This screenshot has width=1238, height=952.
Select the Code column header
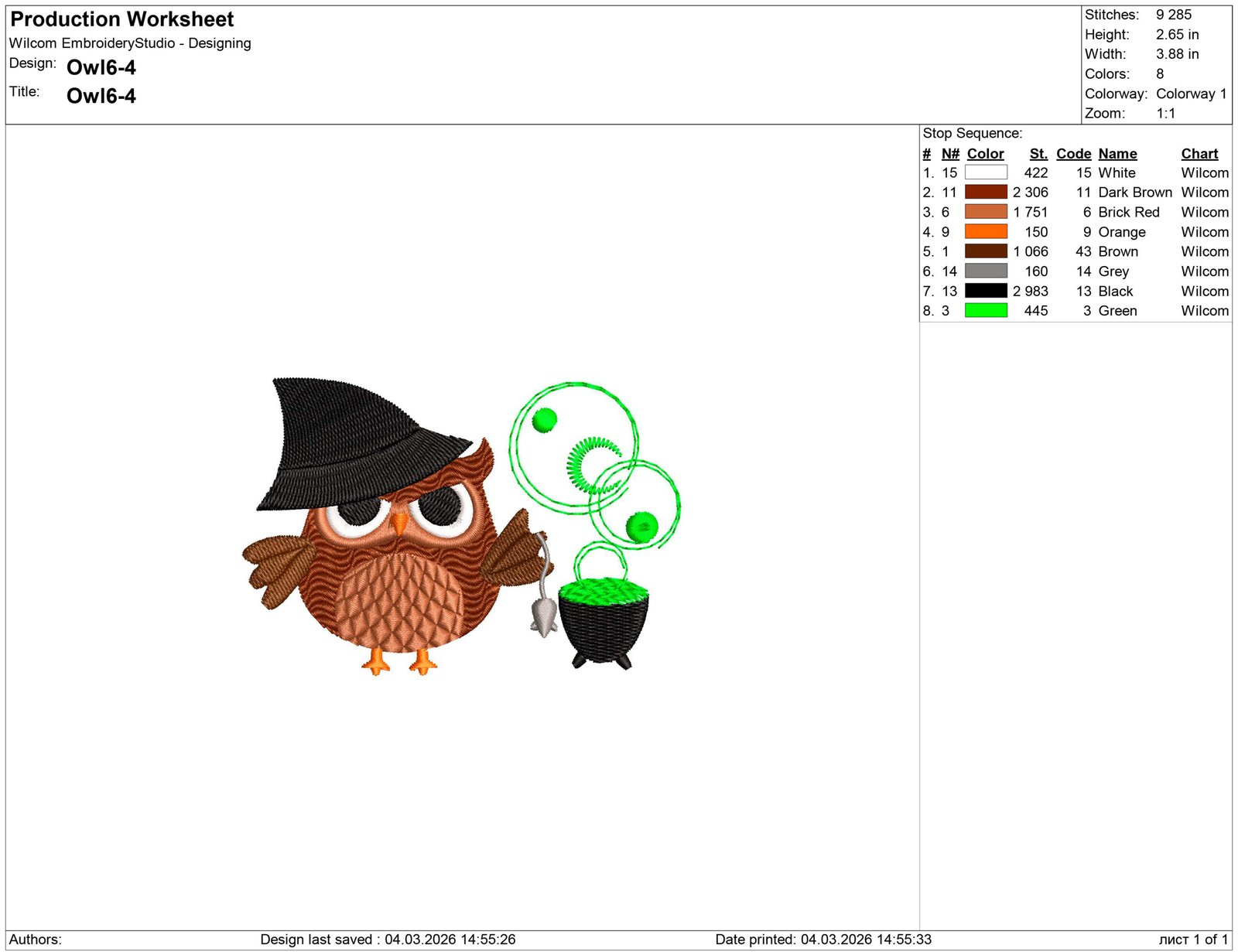pyautogui.click(x=1073, y=154)
